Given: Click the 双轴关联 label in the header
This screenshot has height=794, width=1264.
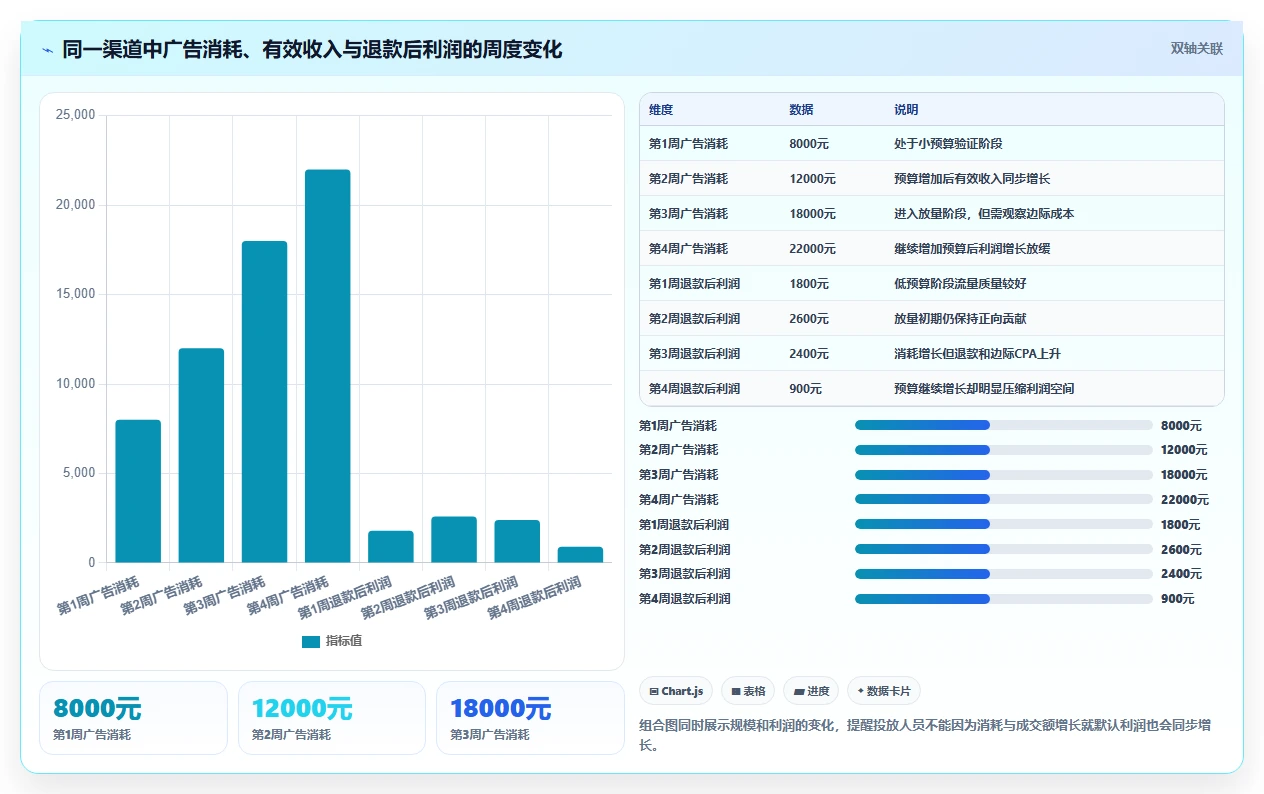Looking at the screenshot, I should [x=1197, y=48].
